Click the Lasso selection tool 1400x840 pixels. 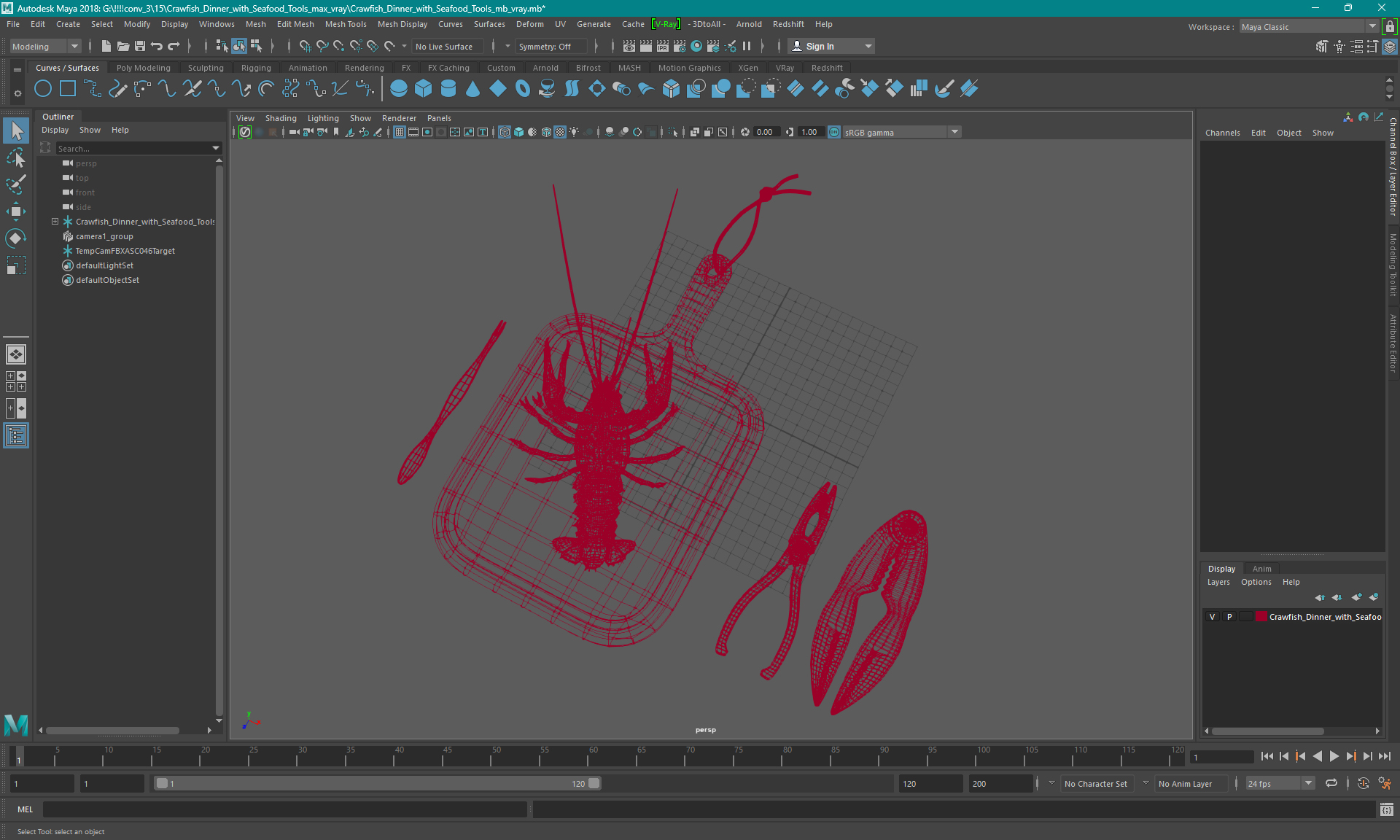click(16, 157)
